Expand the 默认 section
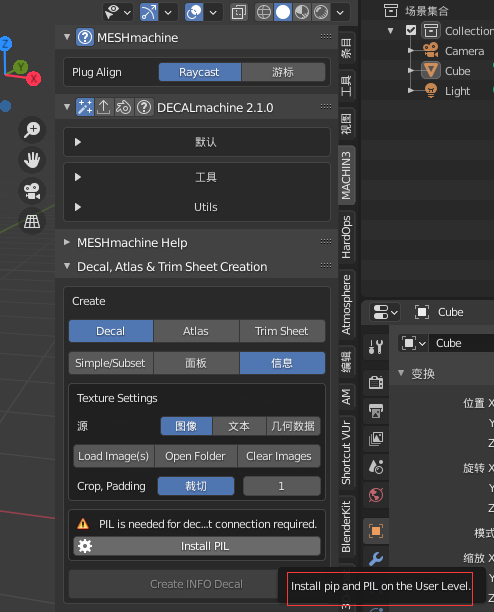This screenshot has height=612, width=494. 78,142
